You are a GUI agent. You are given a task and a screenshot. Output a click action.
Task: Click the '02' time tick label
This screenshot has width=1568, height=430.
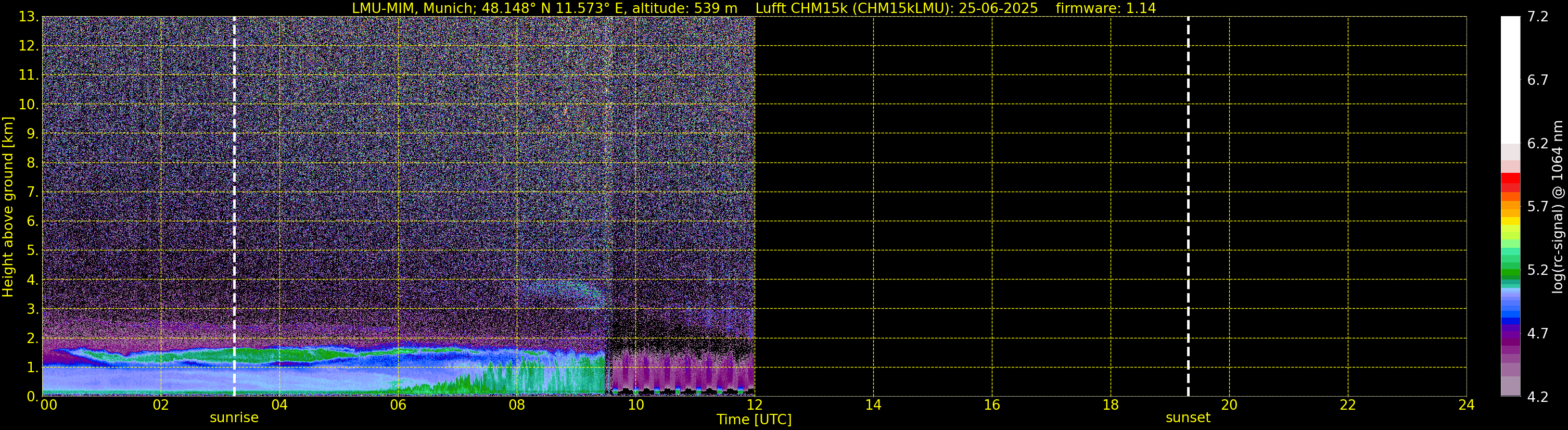[161, 405]
